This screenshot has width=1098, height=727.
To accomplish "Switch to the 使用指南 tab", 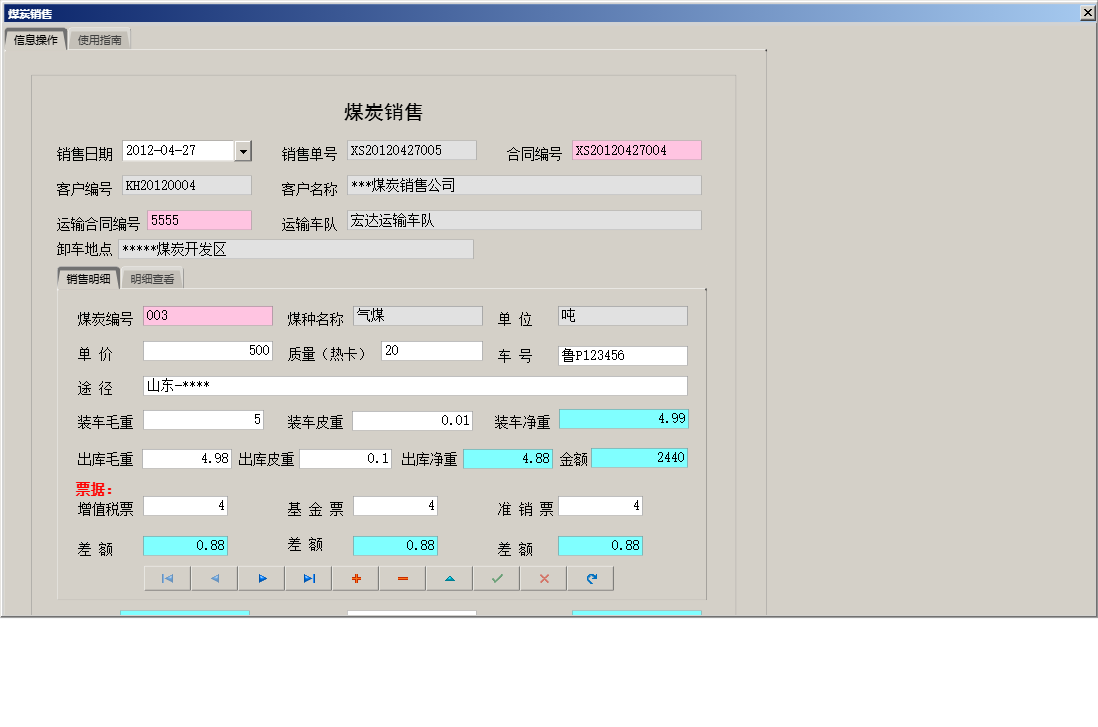I will [99, 39].
